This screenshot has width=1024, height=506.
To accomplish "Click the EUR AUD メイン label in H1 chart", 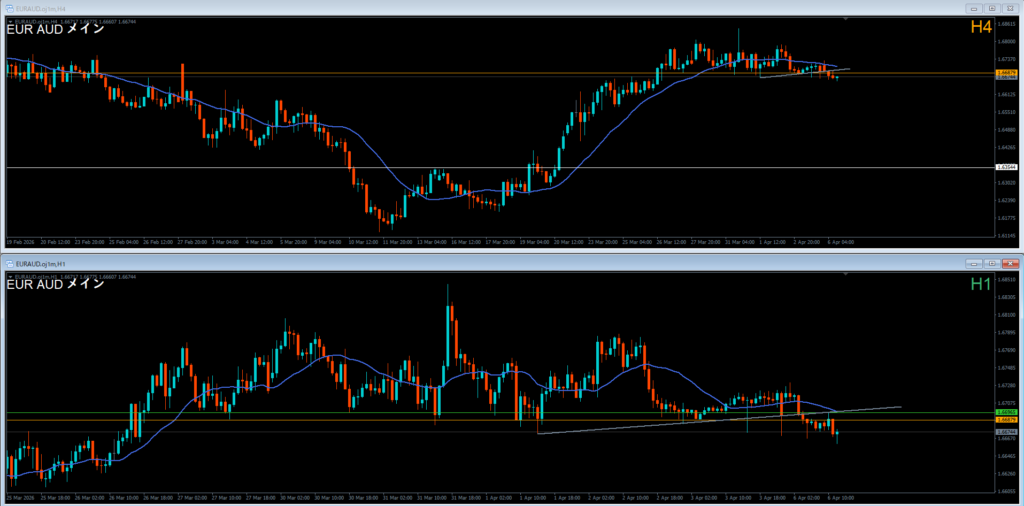I will 55,285.
